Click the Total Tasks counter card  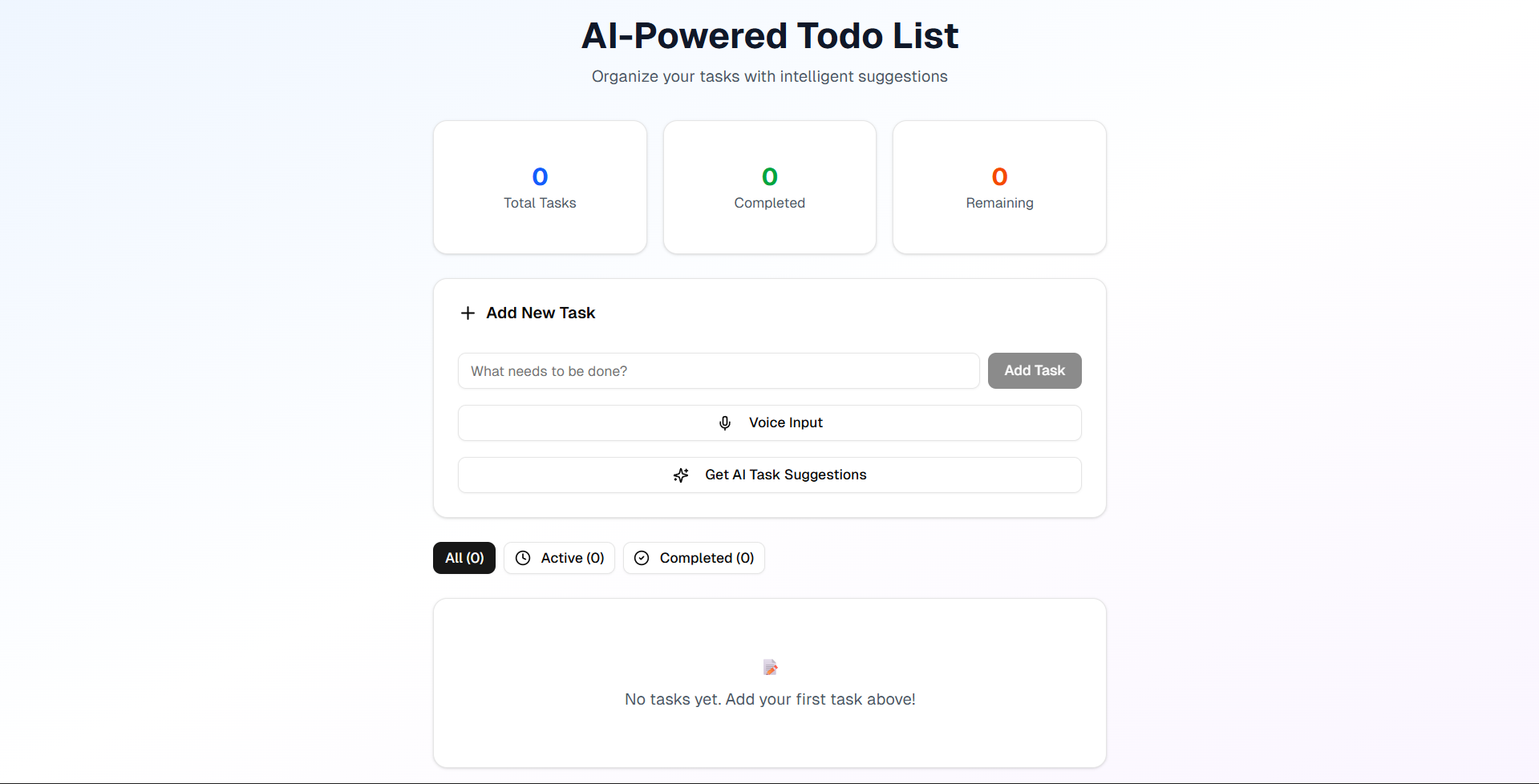pos(539,187)
